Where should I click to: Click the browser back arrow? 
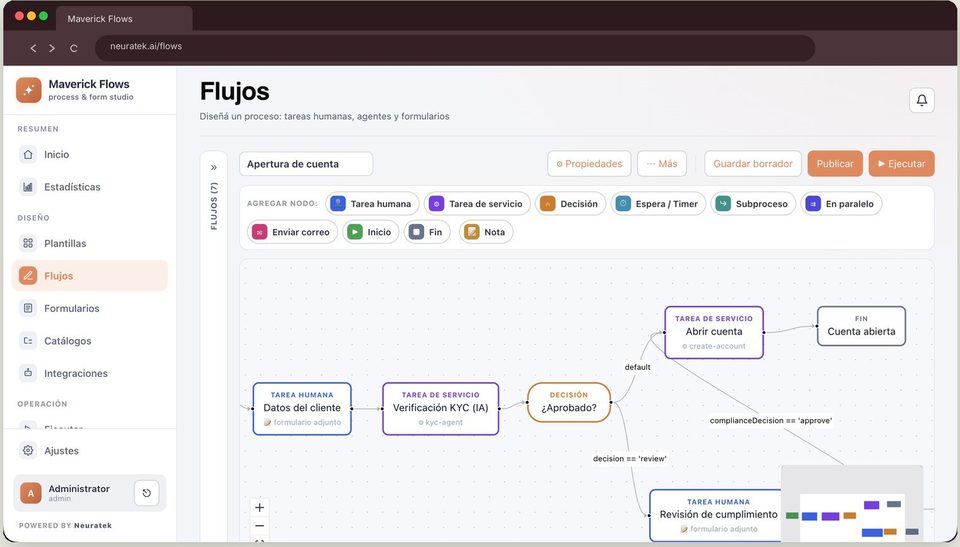tap(33, 48)
